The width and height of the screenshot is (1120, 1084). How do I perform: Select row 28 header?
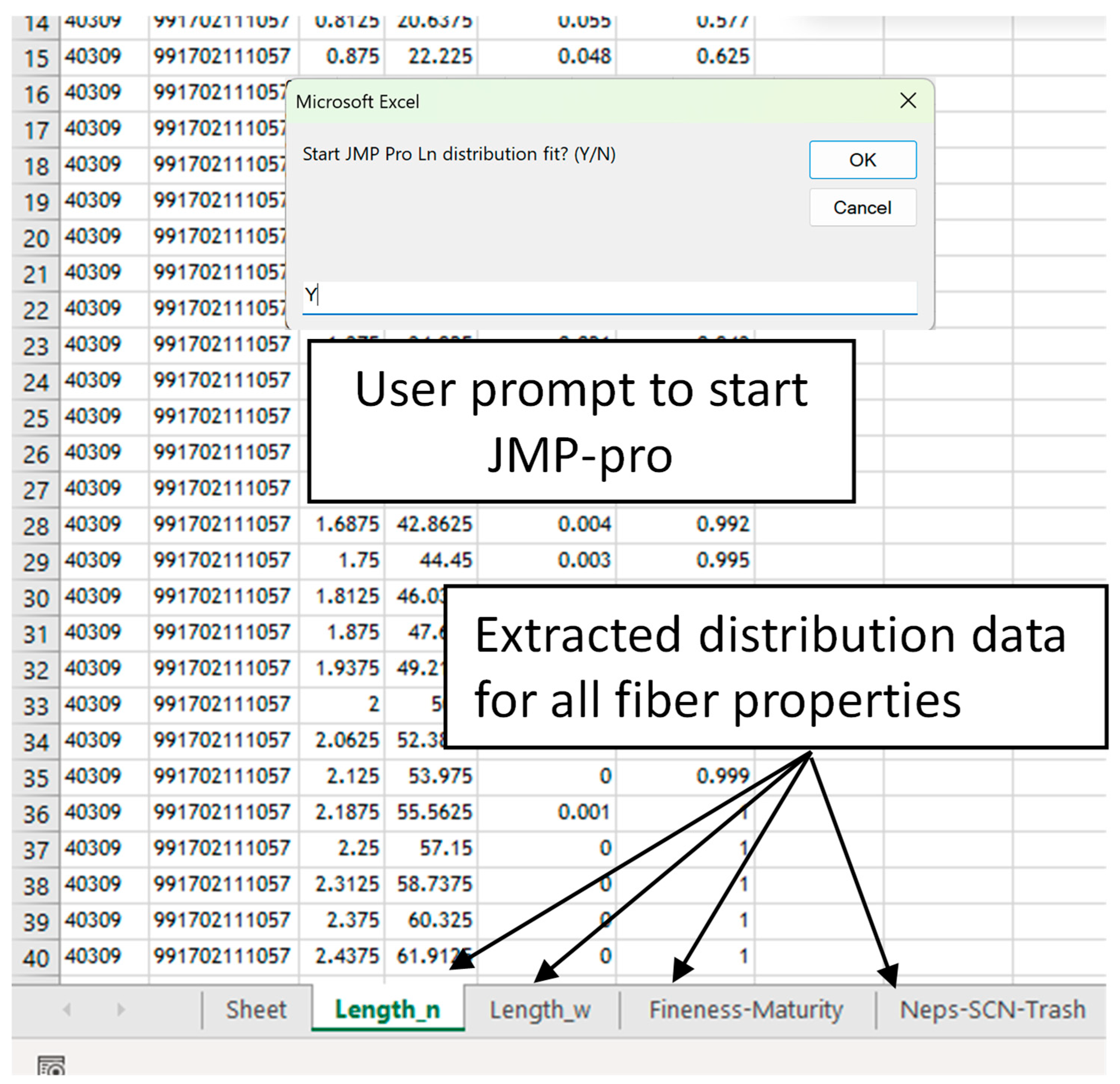35,525
